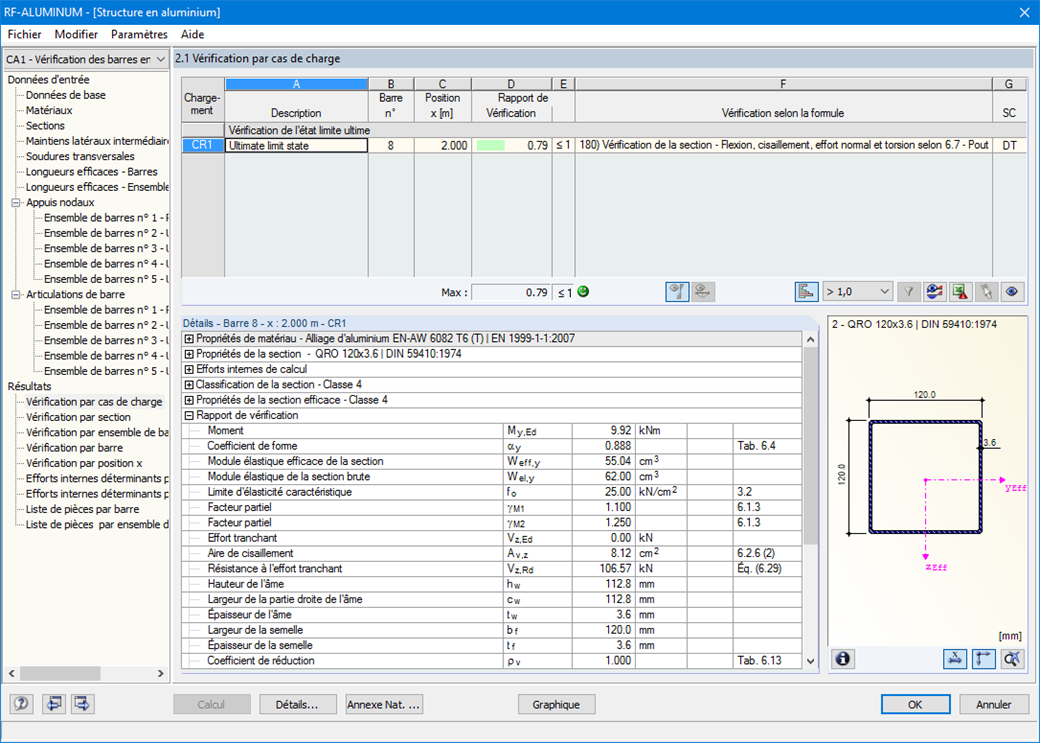Click the Graphique button
Viewport: 1040px width, 743px height.
coord(556,704)
